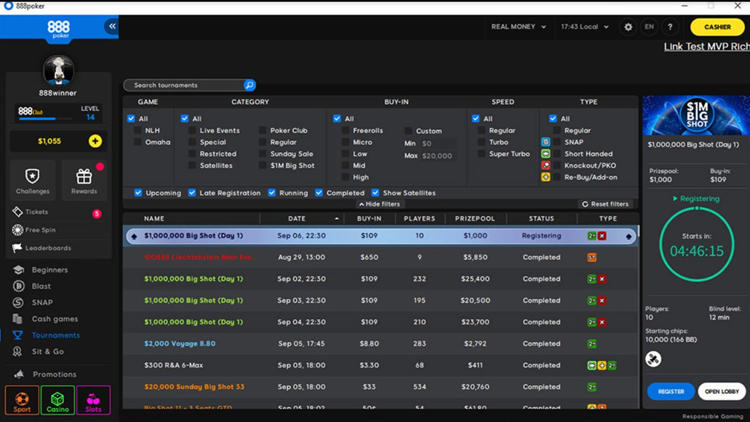Click the yellow plus deposit icon
Image resolution: width=750 pixels, height=422 pixels.
[95, 141]
